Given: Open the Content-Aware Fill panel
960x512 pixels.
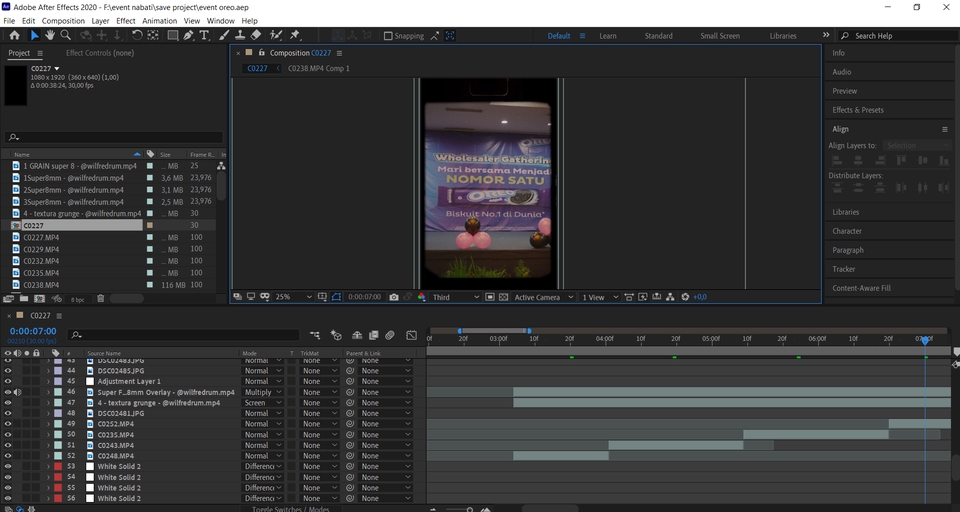Looking at the screenshot, I should (861, 288).
